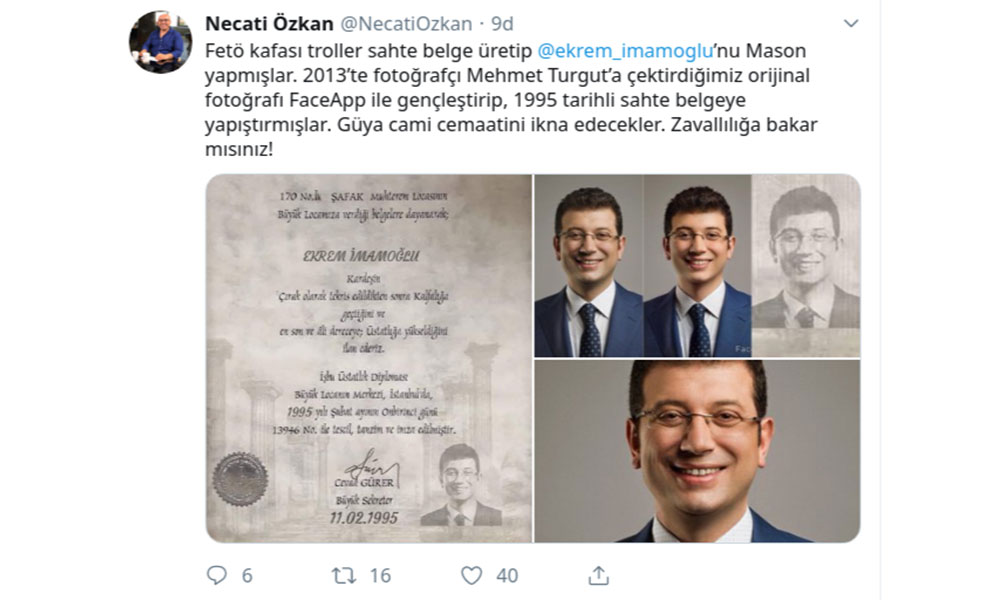View the tweet's 9d timestamp
Screen dimensions: 1000x600
503,24
